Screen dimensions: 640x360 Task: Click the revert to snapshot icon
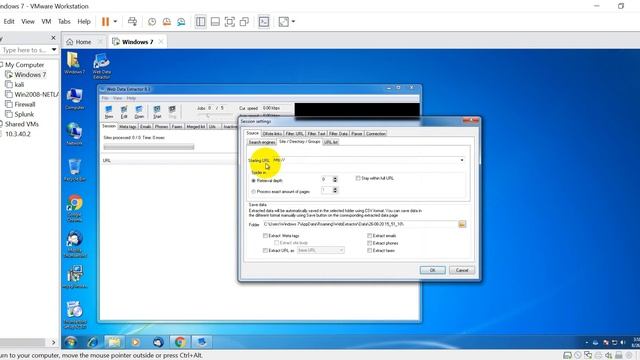tap(167, 22)
